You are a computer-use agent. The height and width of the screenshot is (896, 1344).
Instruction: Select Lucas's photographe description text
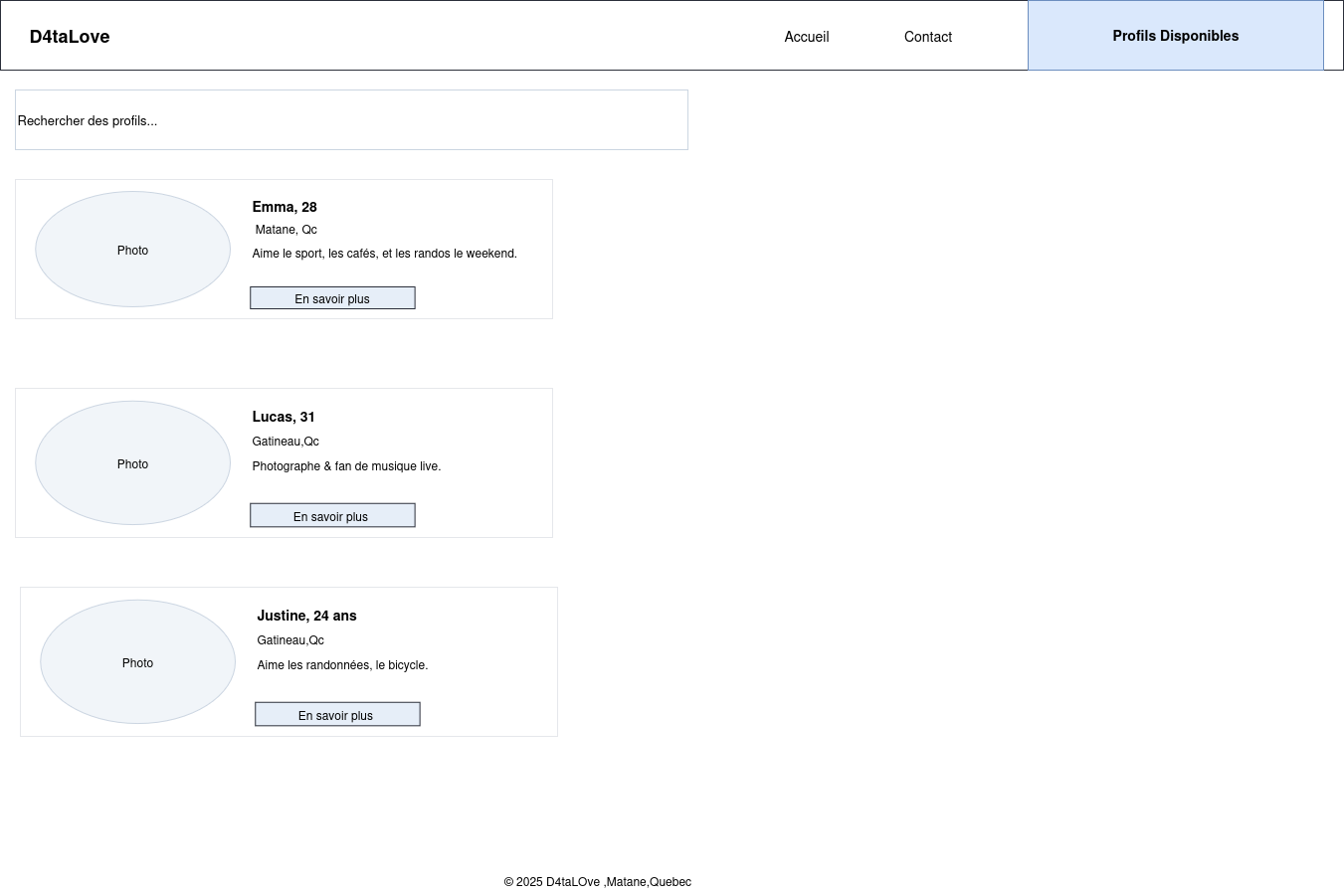pos(346,466)
